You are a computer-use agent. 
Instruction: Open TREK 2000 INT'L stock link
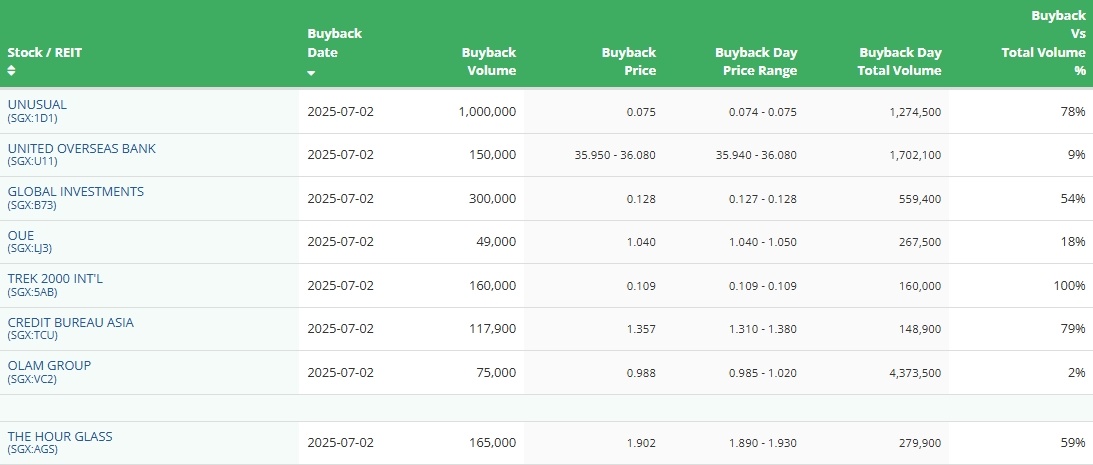tap(55, 279)
